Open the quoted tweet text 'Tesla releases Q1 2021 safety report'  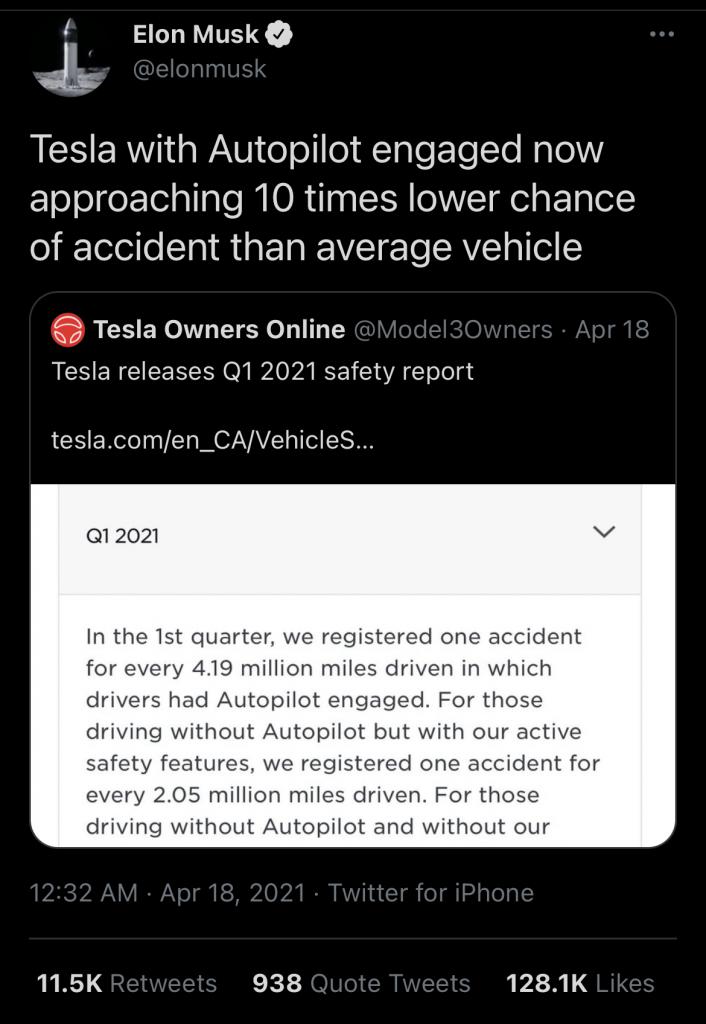262,372
